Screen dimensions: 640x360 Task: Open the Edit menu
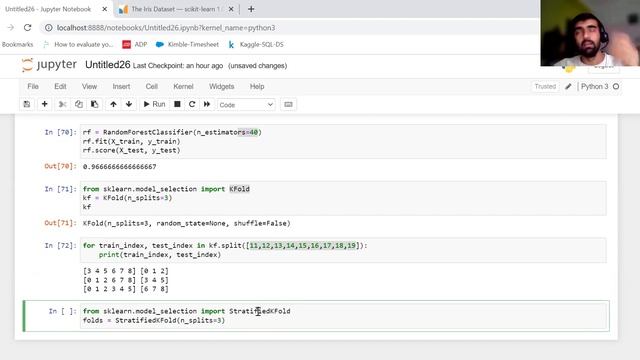point(60,87)
